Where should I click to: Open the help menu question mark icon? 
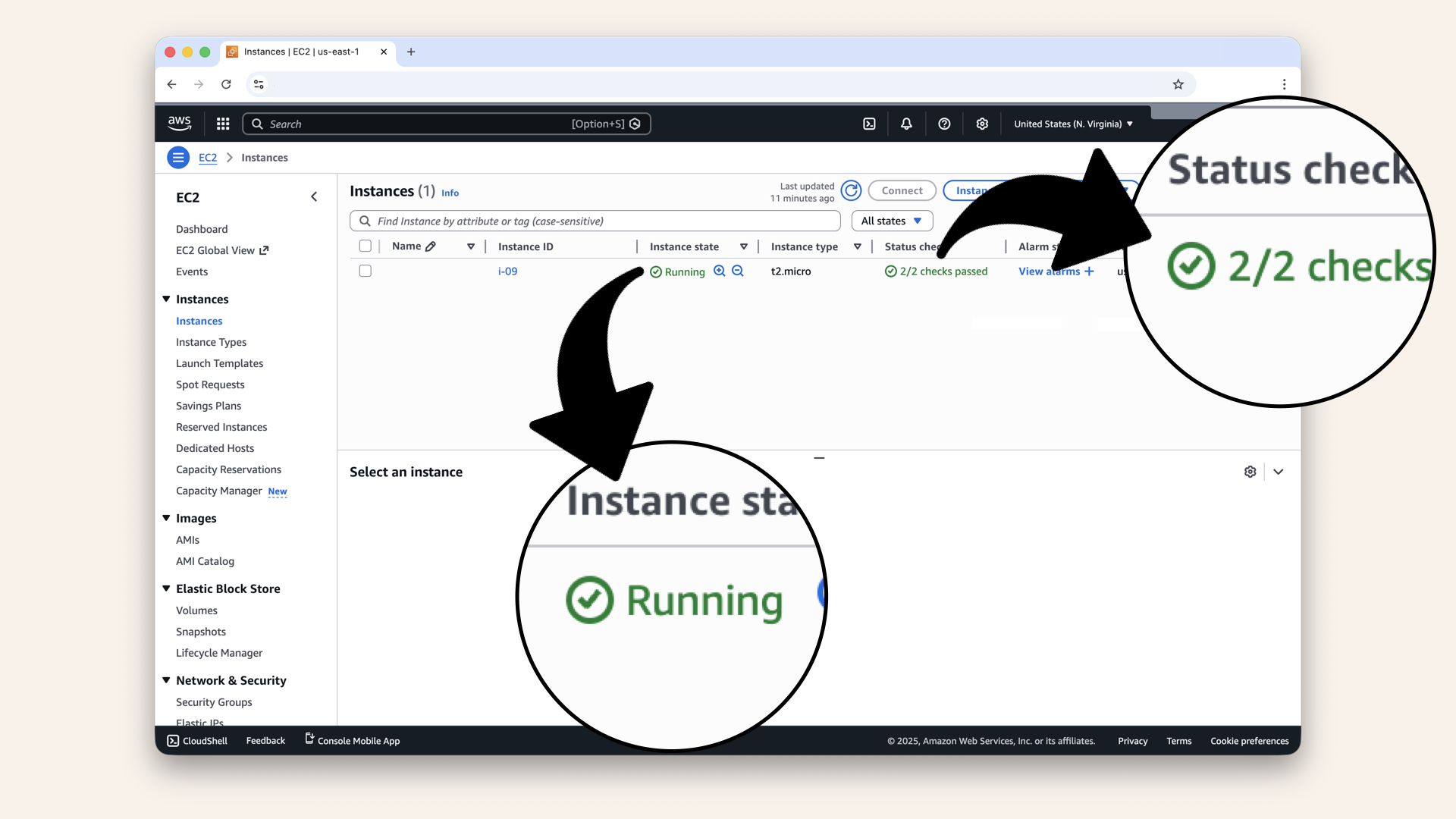point(944,124)
